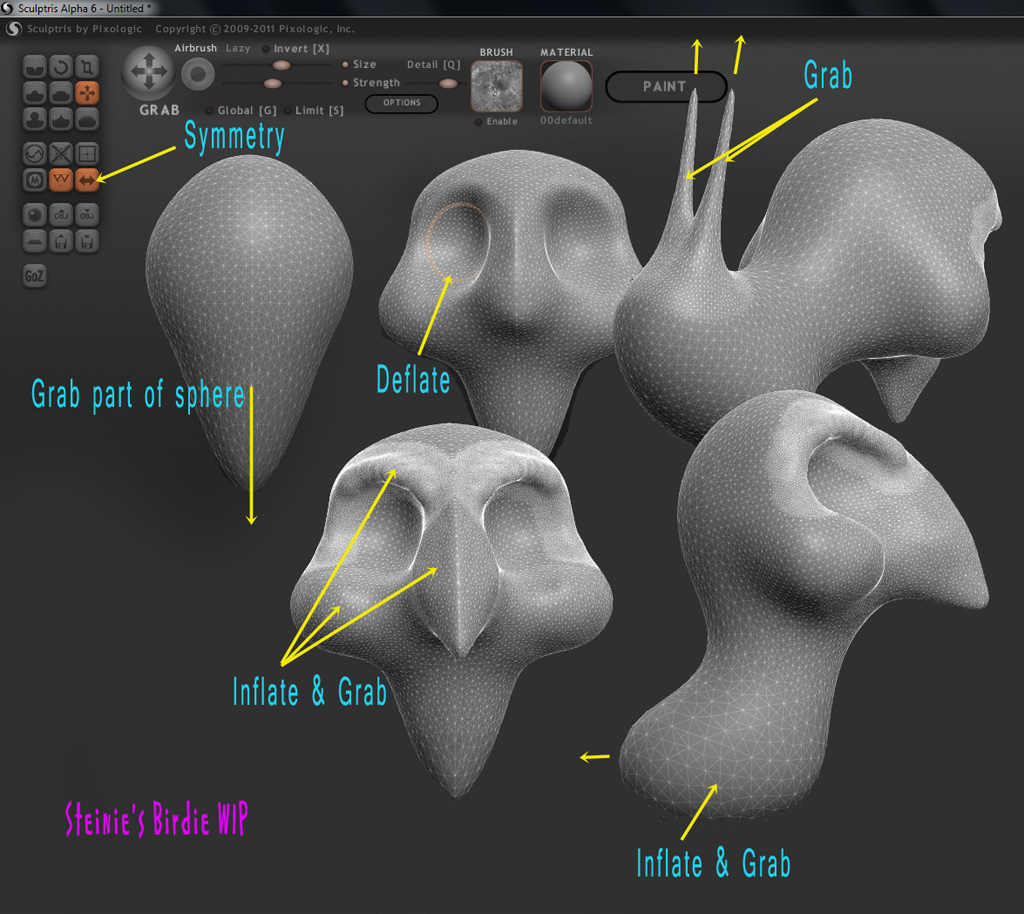
Task: Enable the Invert [X] option
Action: point(296,48)
